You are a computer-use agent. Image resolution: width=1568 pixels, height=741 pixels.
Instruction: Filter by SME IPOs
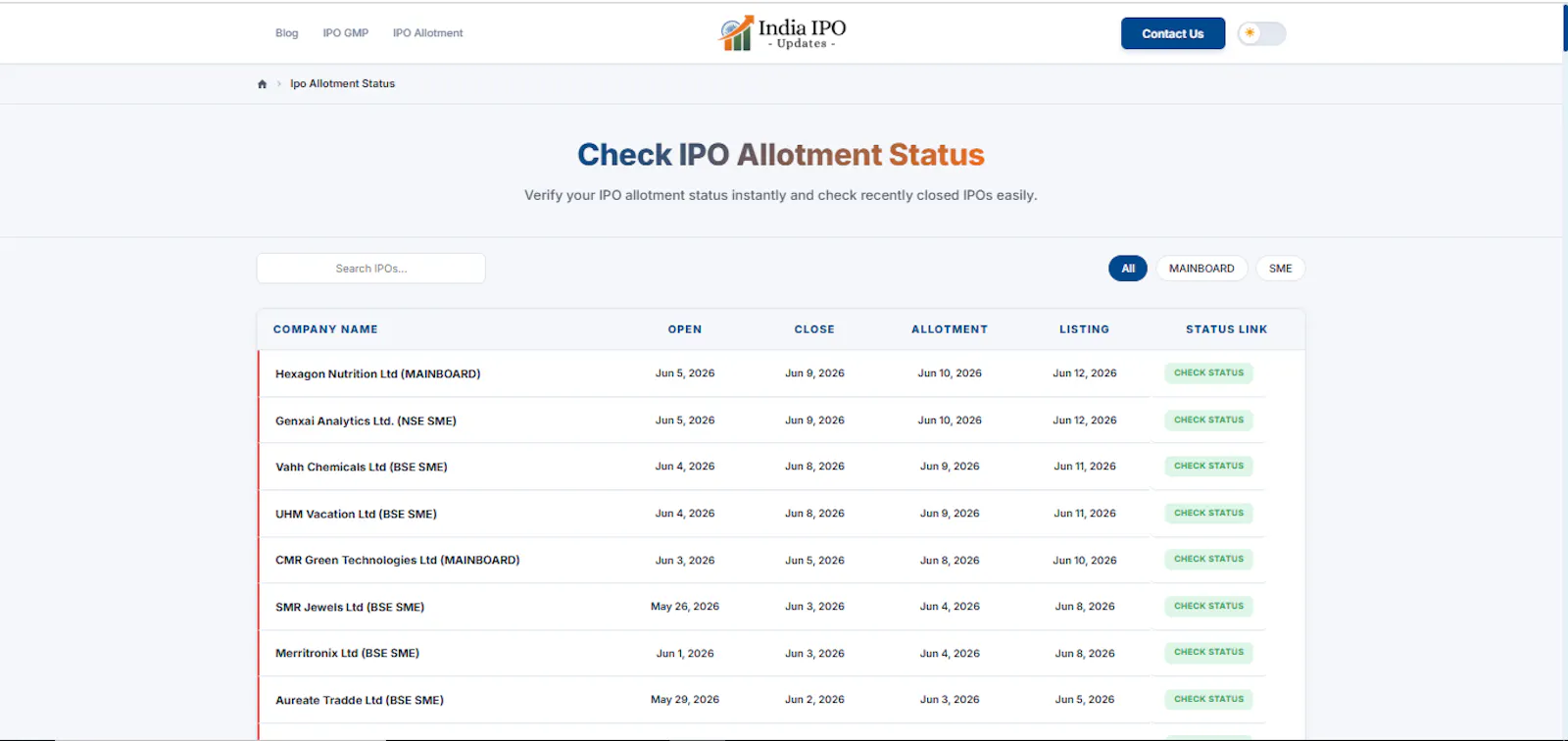click(x=1280, y=269)
